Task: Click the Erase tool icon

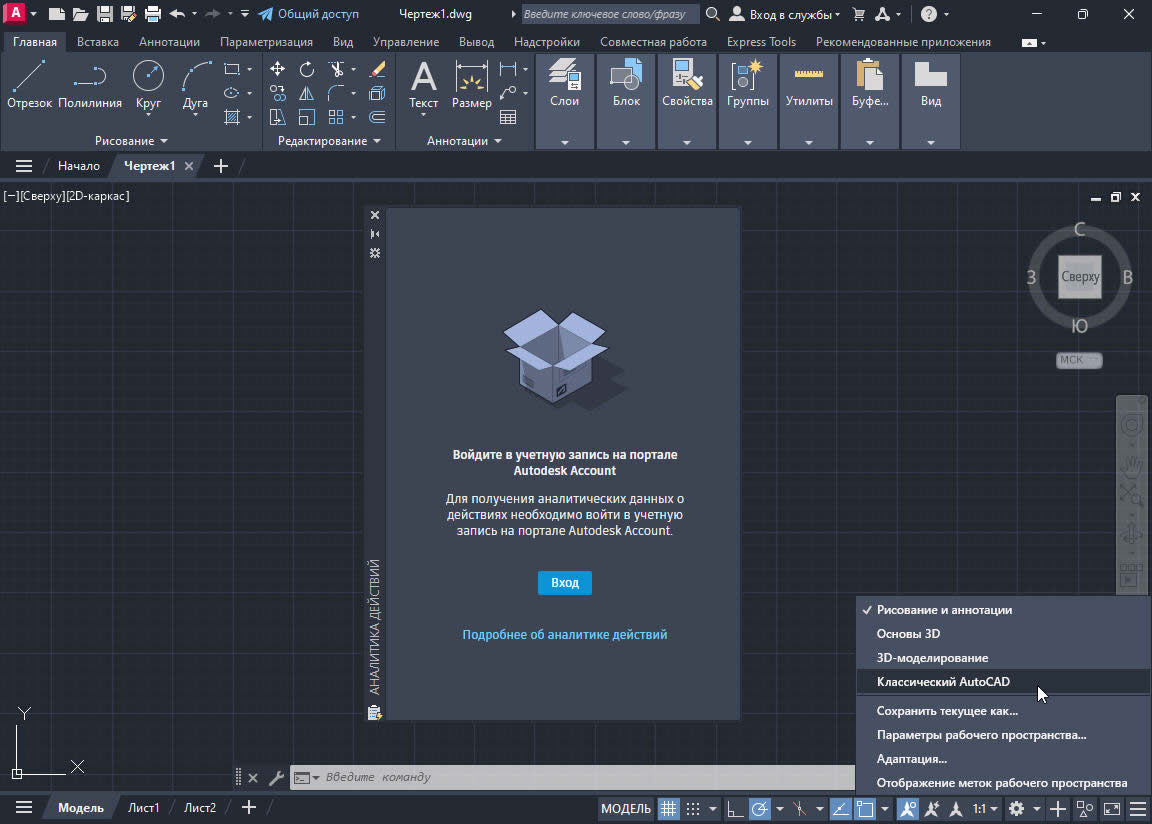Action: (x=377, y=70)
